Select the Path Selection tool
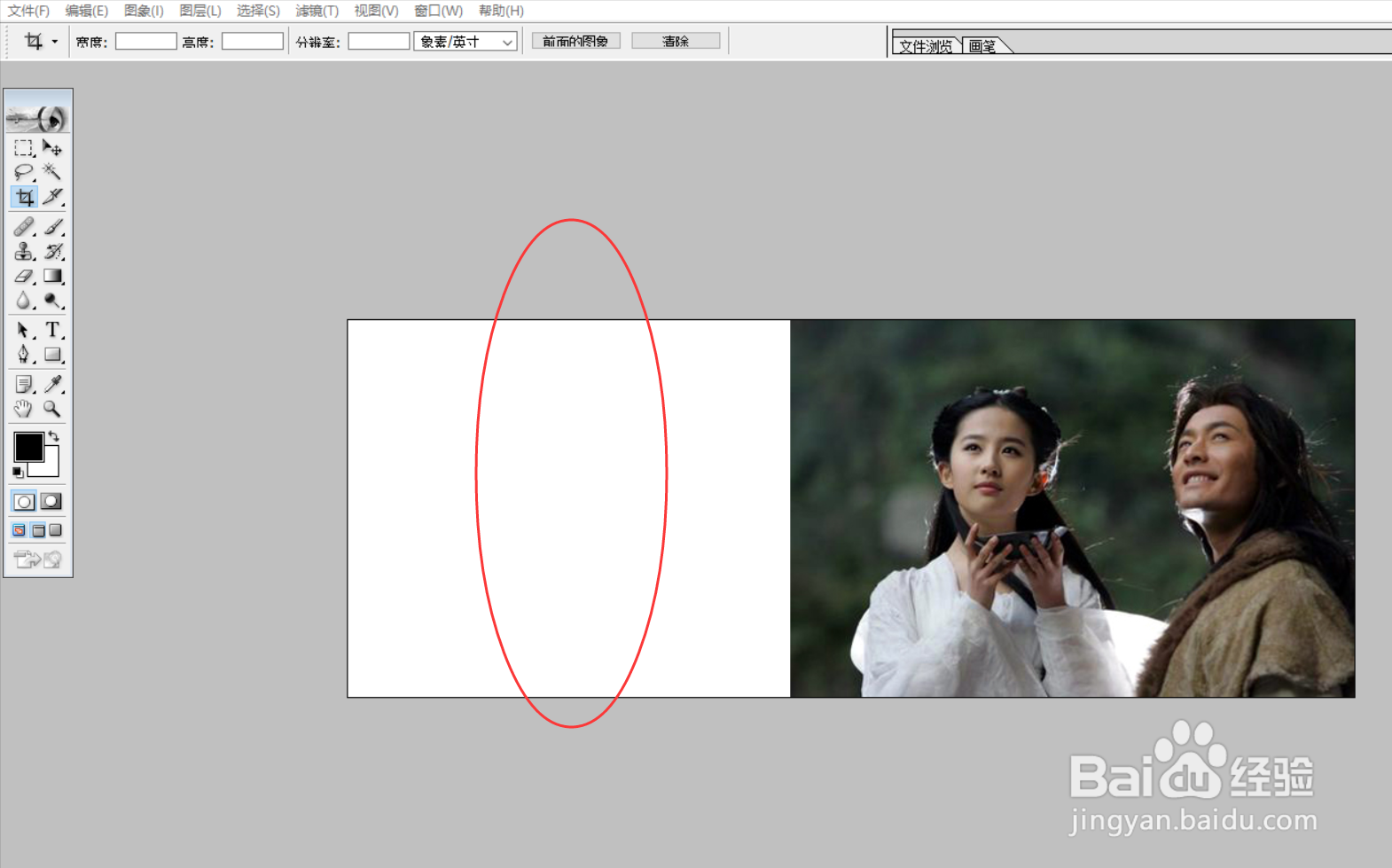 point(24,331)
